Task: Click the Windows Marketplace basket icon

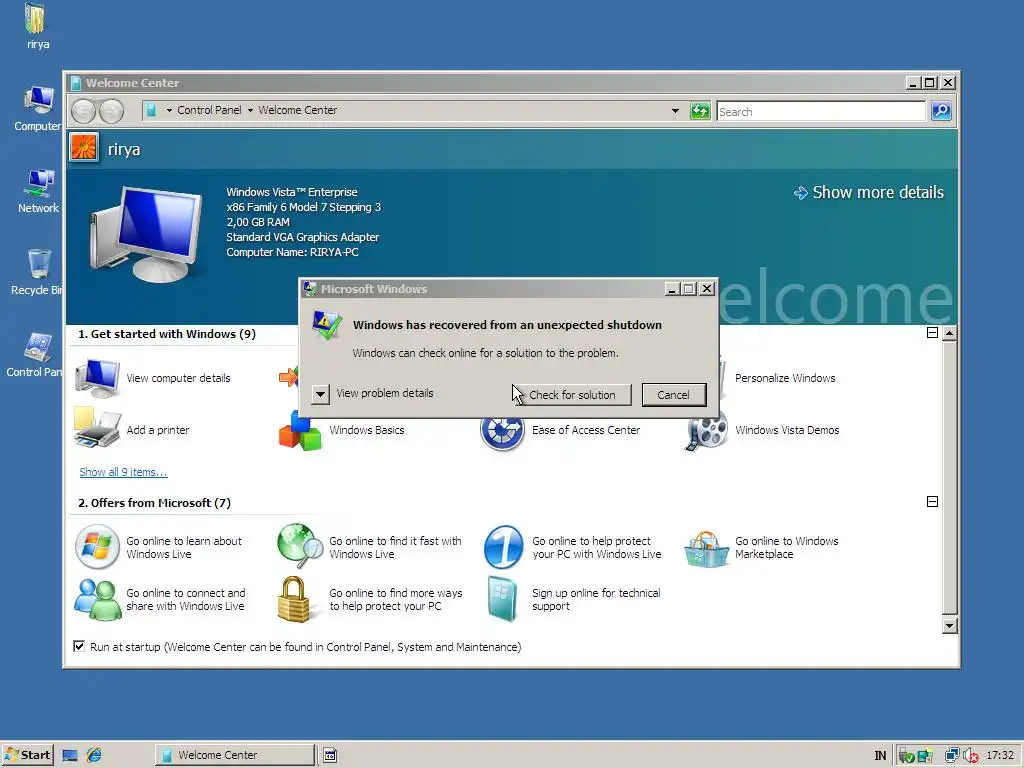Action: 706,549
